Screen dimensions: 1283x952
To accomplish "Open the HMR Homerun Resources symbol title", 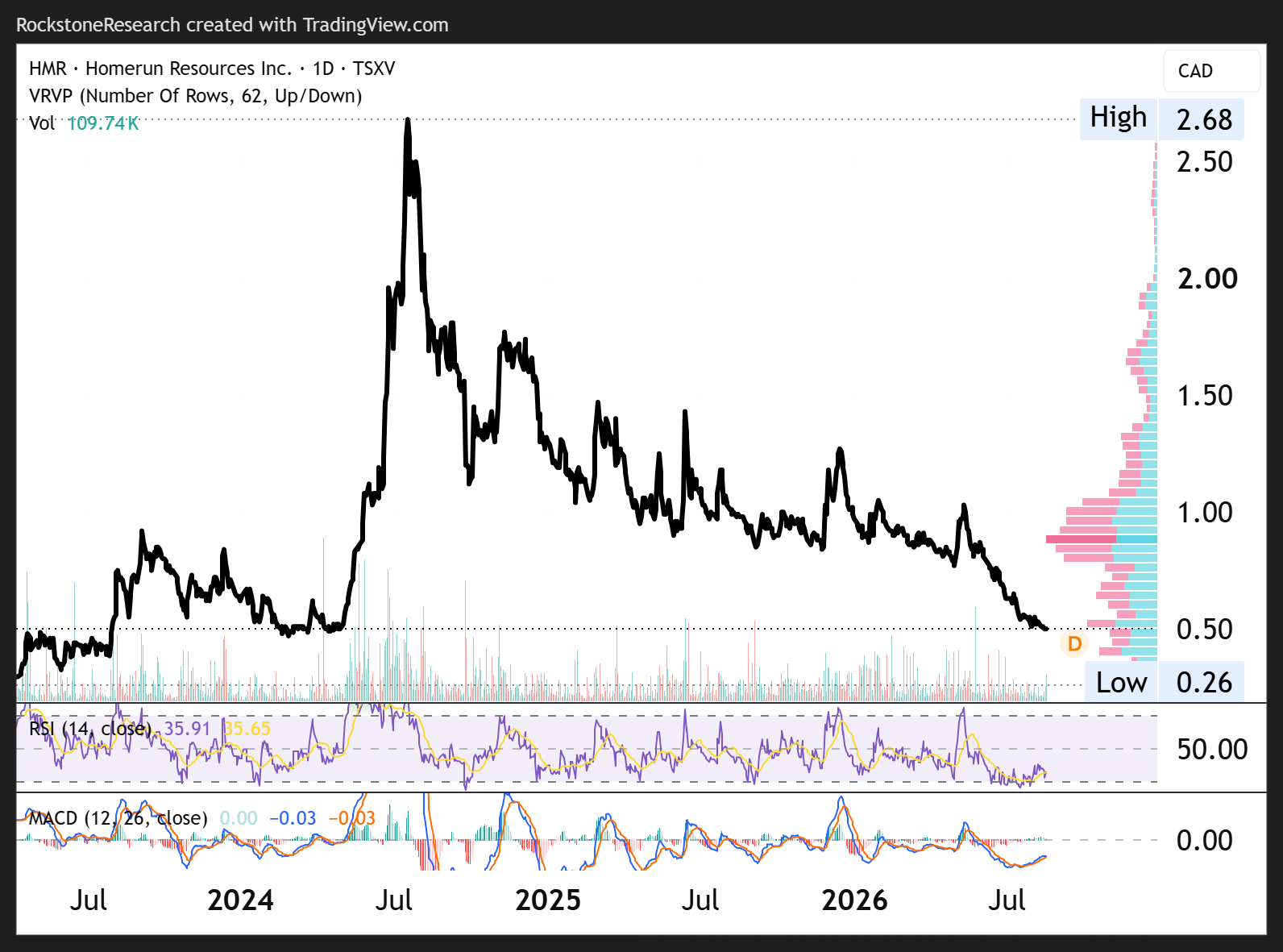I will [212, 69].
